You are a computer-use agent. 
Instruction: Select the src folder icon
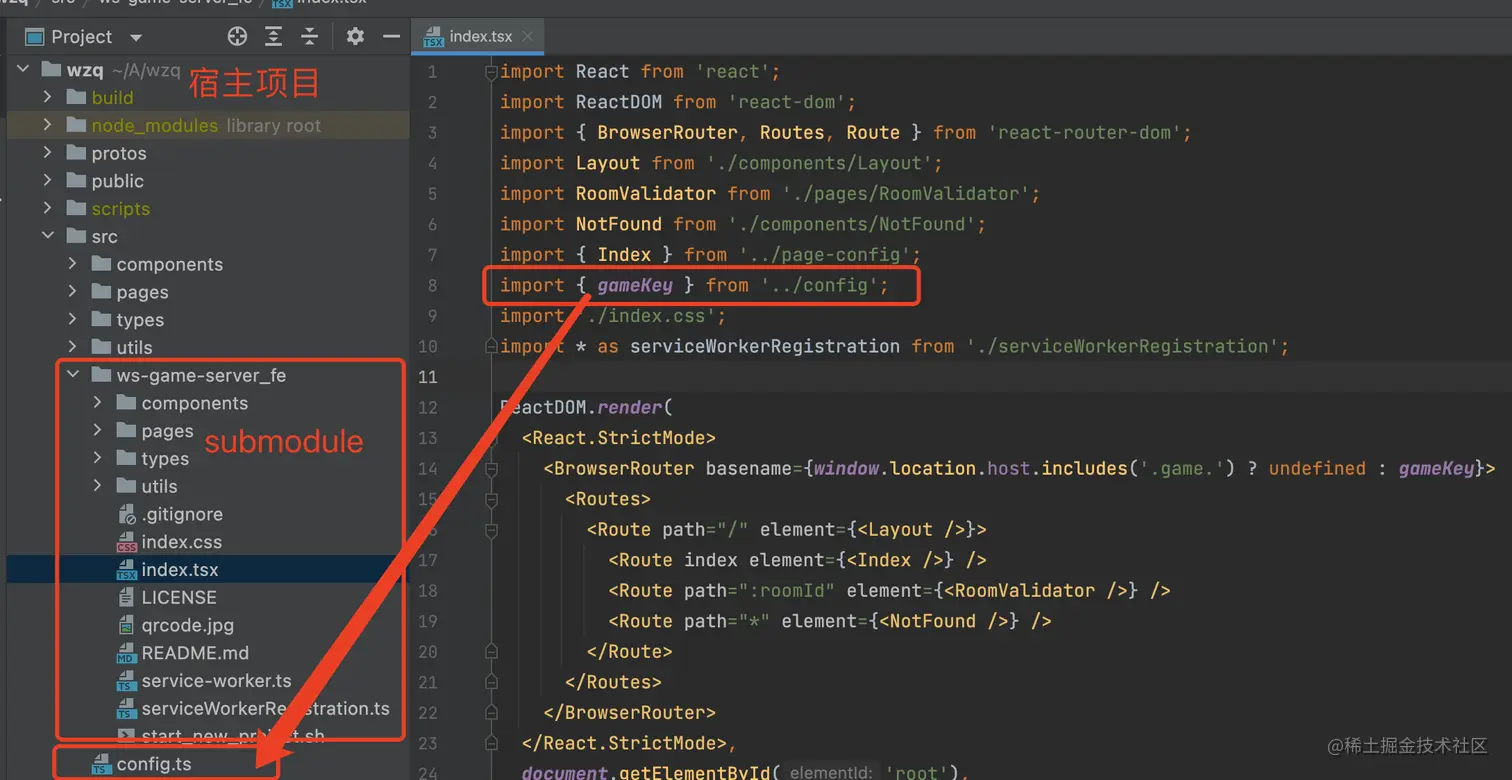76,237
